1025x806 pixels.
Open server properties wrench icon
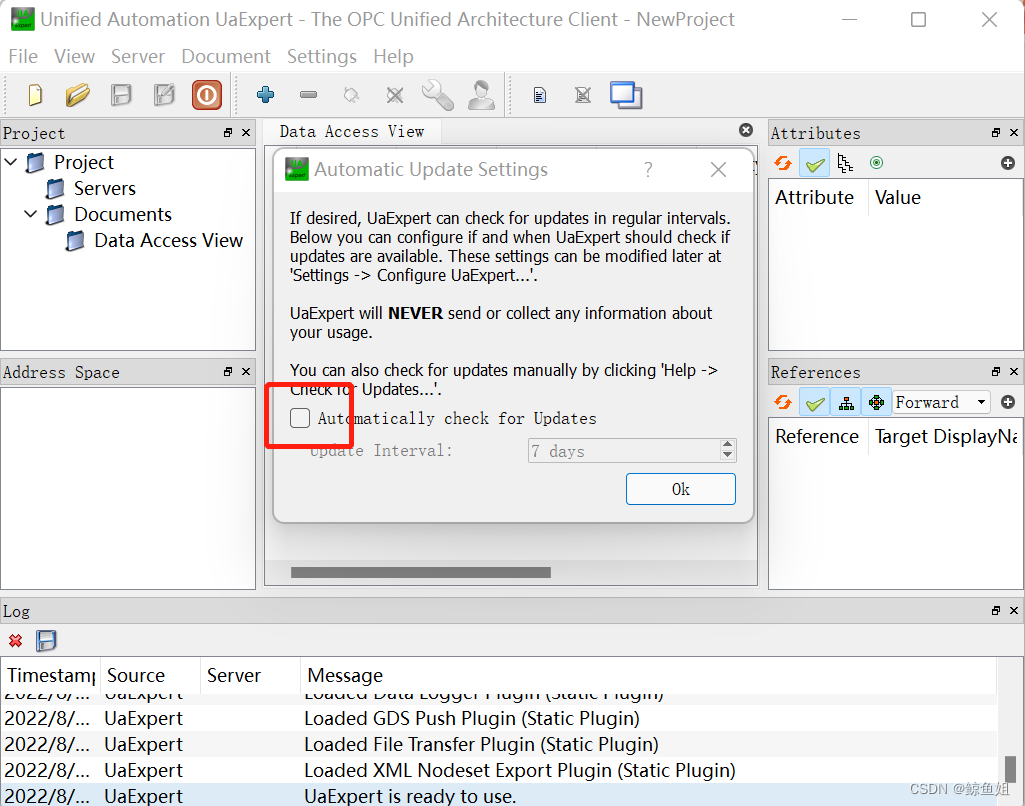pos(437,95)
